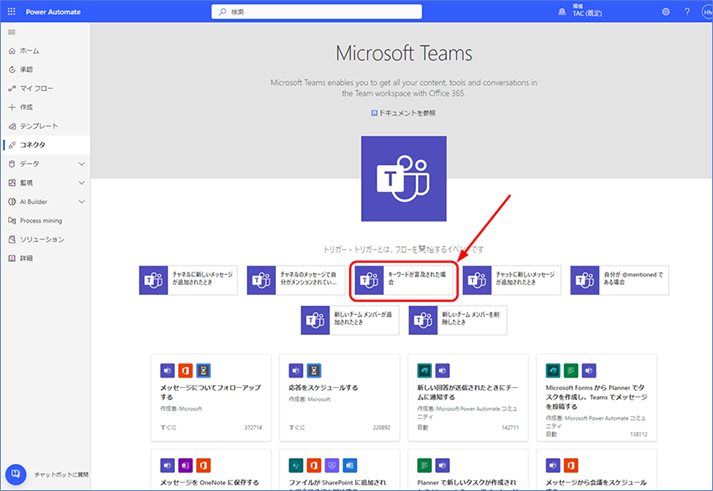Click the 作成 plus icon in sidebar
This screenshot has width=713, height=491.
pos(12,107)
